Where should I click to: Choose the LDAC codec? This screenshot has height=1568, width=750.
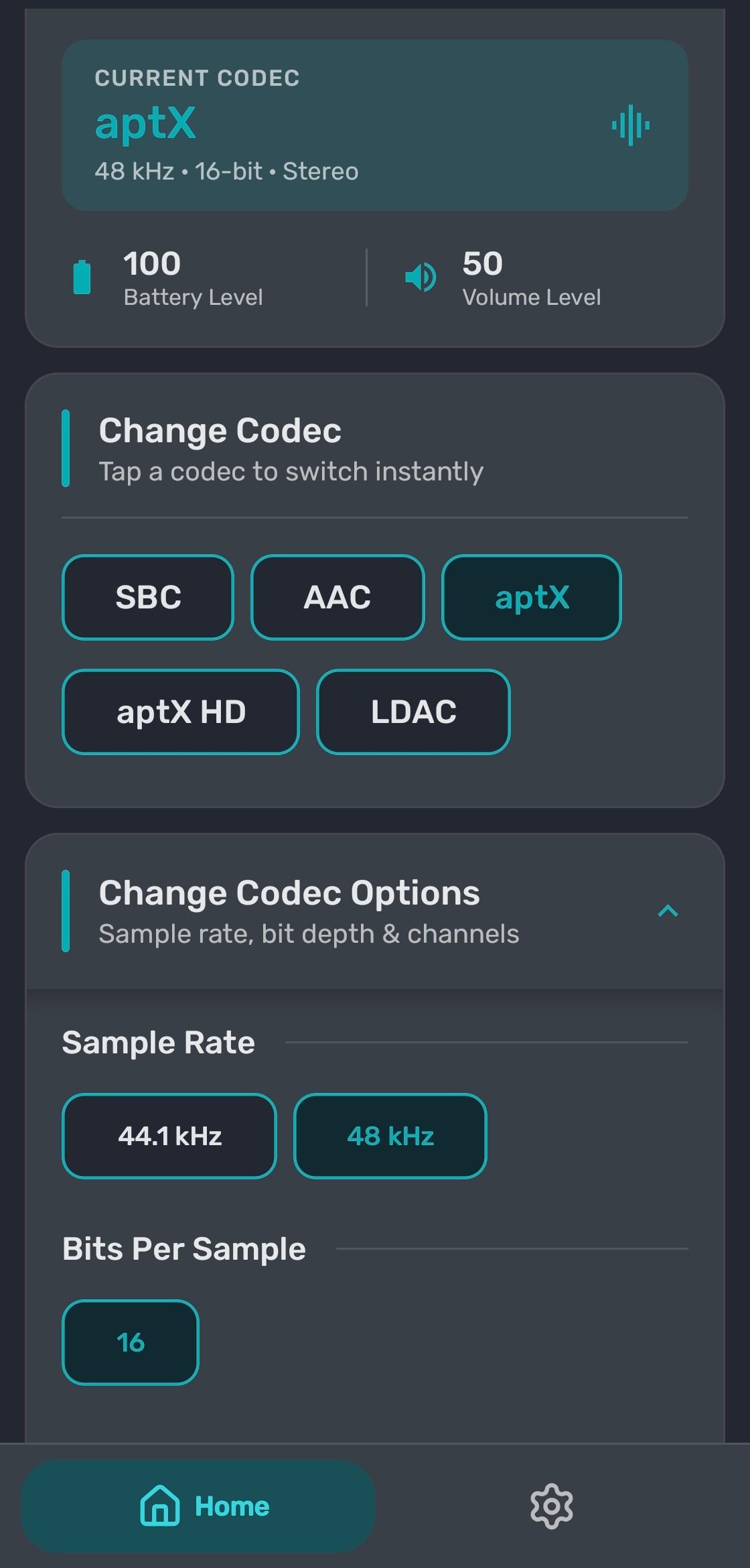(413, 712)
